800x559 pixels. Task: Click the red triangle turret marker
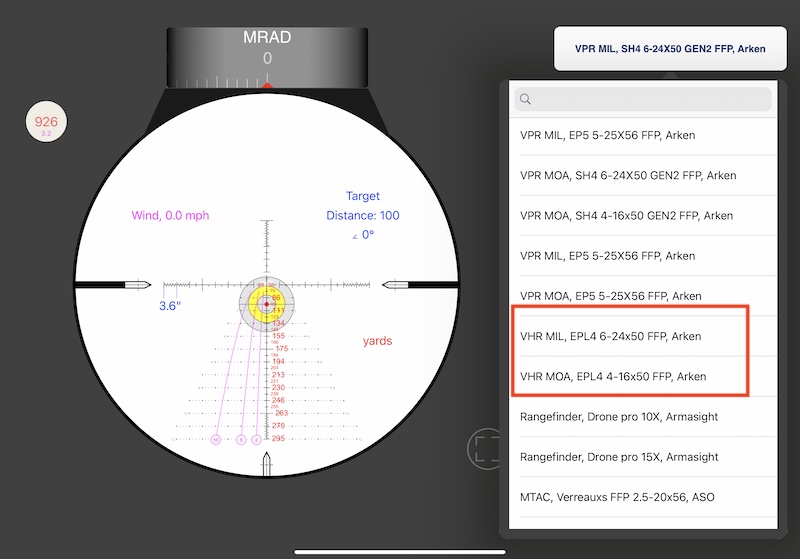267,86
